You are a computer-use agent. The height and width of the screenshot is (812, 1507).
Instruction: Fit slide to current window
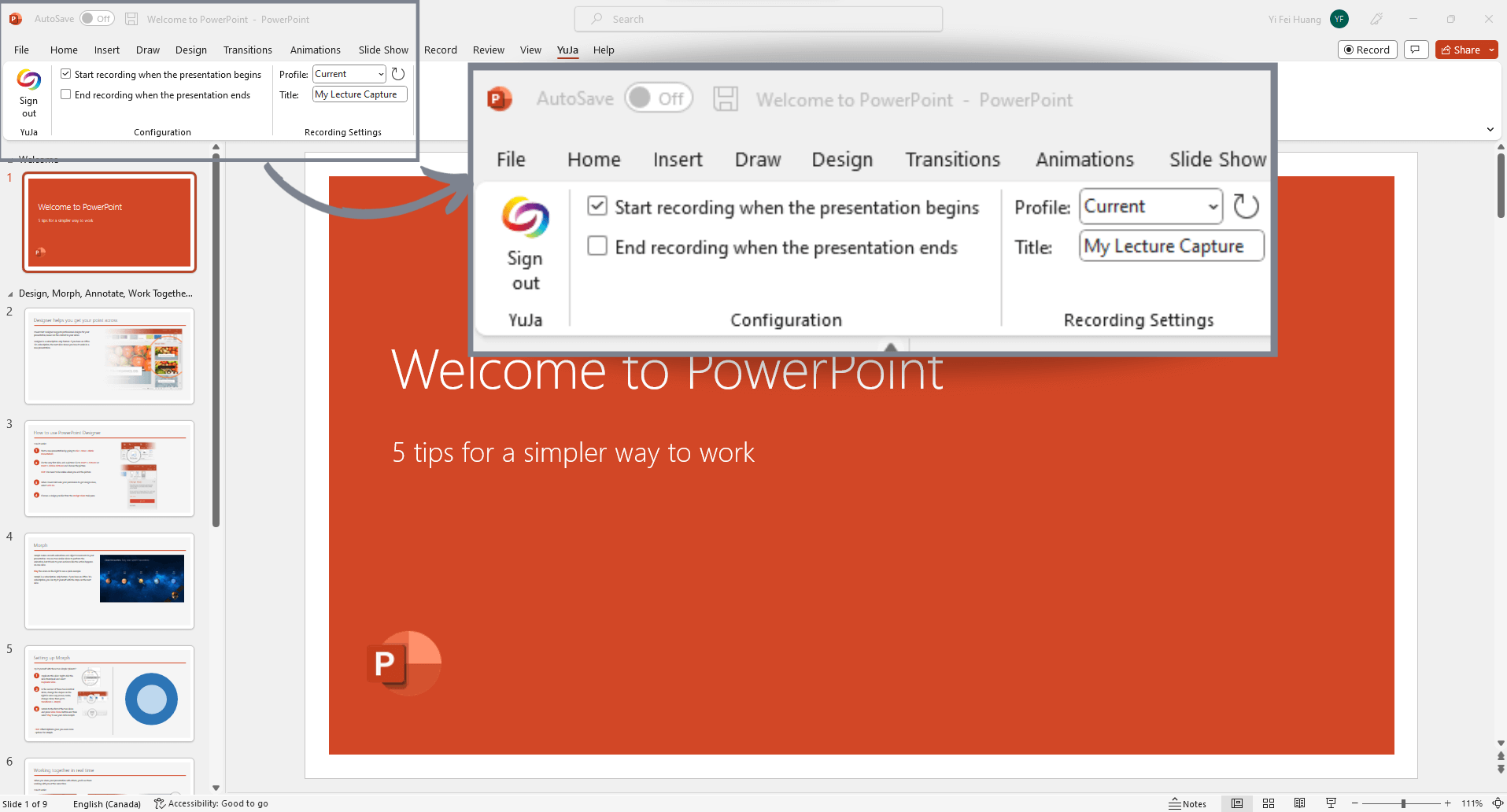[1498, 803]
